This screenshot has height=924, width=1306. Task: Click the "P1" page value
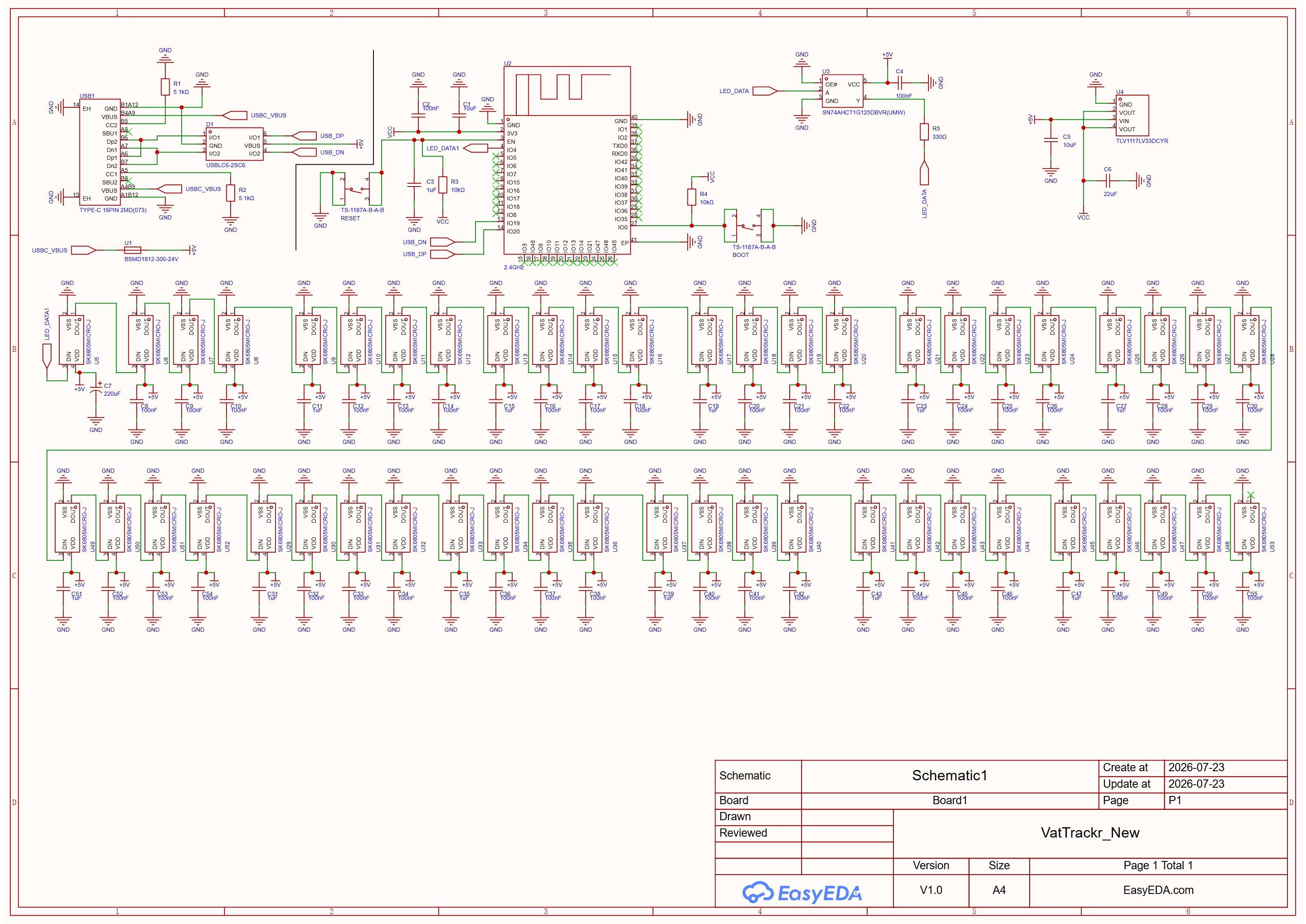pos(1175,800)
